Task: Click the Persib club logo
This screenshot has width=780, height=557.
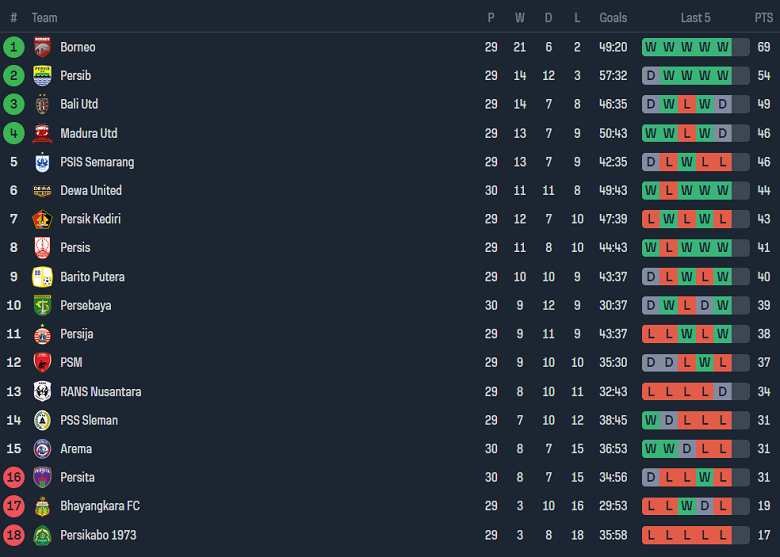Action: click(x=42, y=76)
